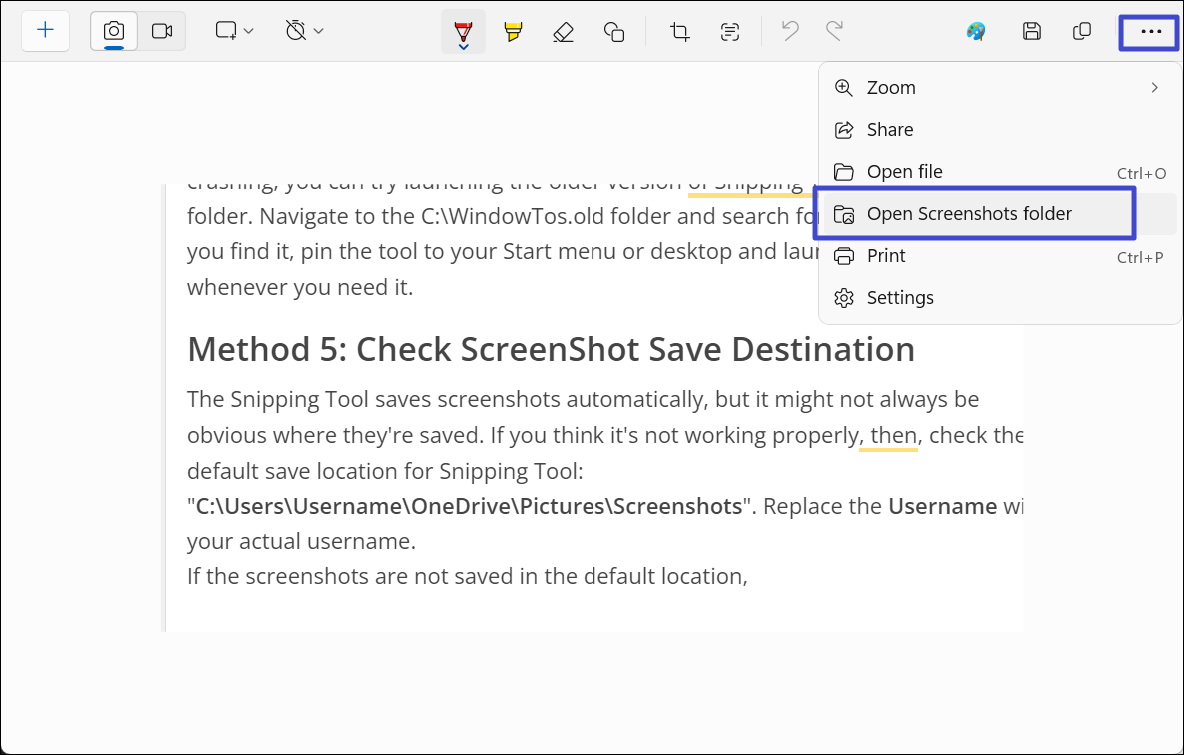Image resolution: width=1184 pixels, height=755 pixels.
Task: Select the yellow highlighter tool
Action: (513, 31)
